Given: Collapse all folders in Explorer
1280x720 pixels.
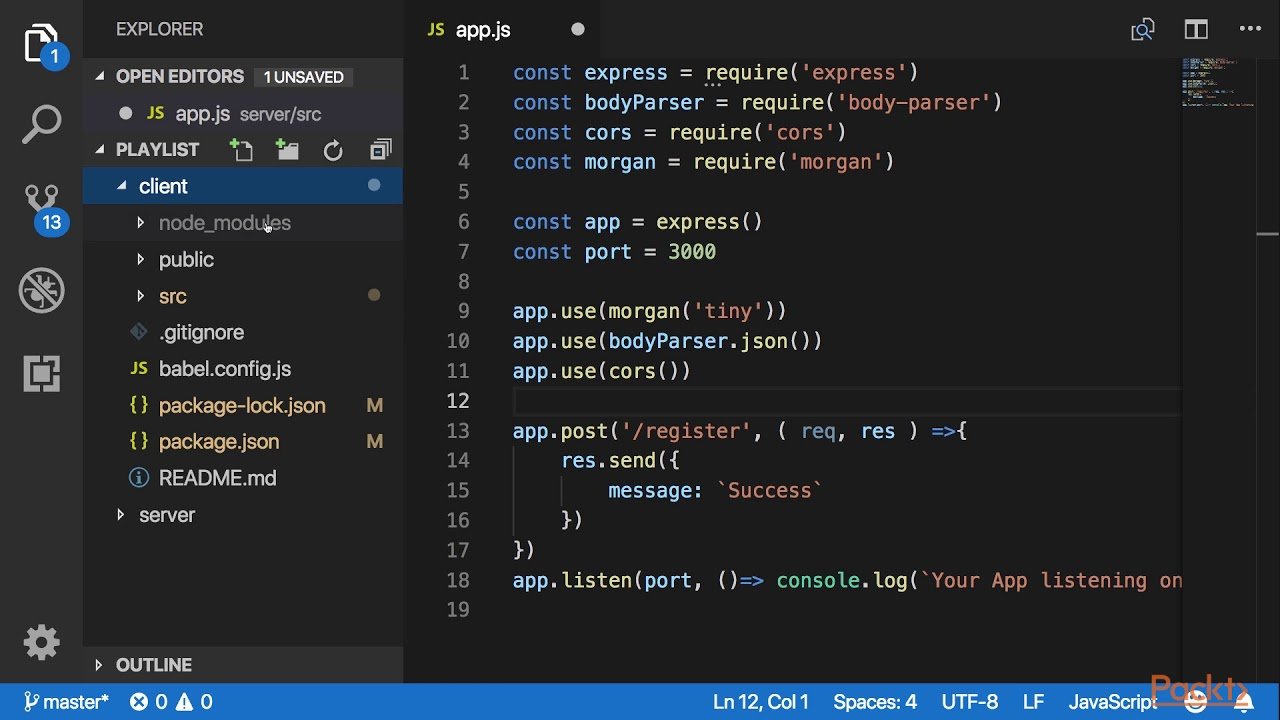Looking at the screenshot, I should pos(380,150).
